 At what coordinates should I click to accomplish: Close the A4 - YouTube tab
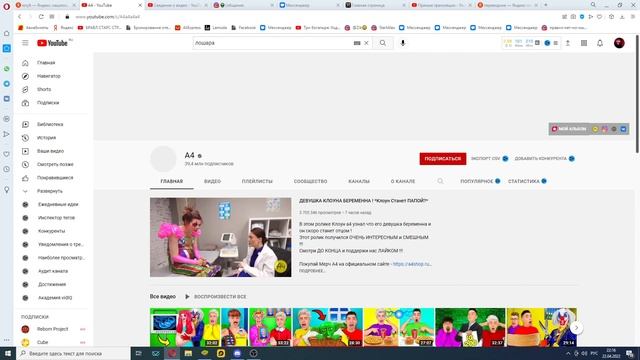click(x=140, y=5)
